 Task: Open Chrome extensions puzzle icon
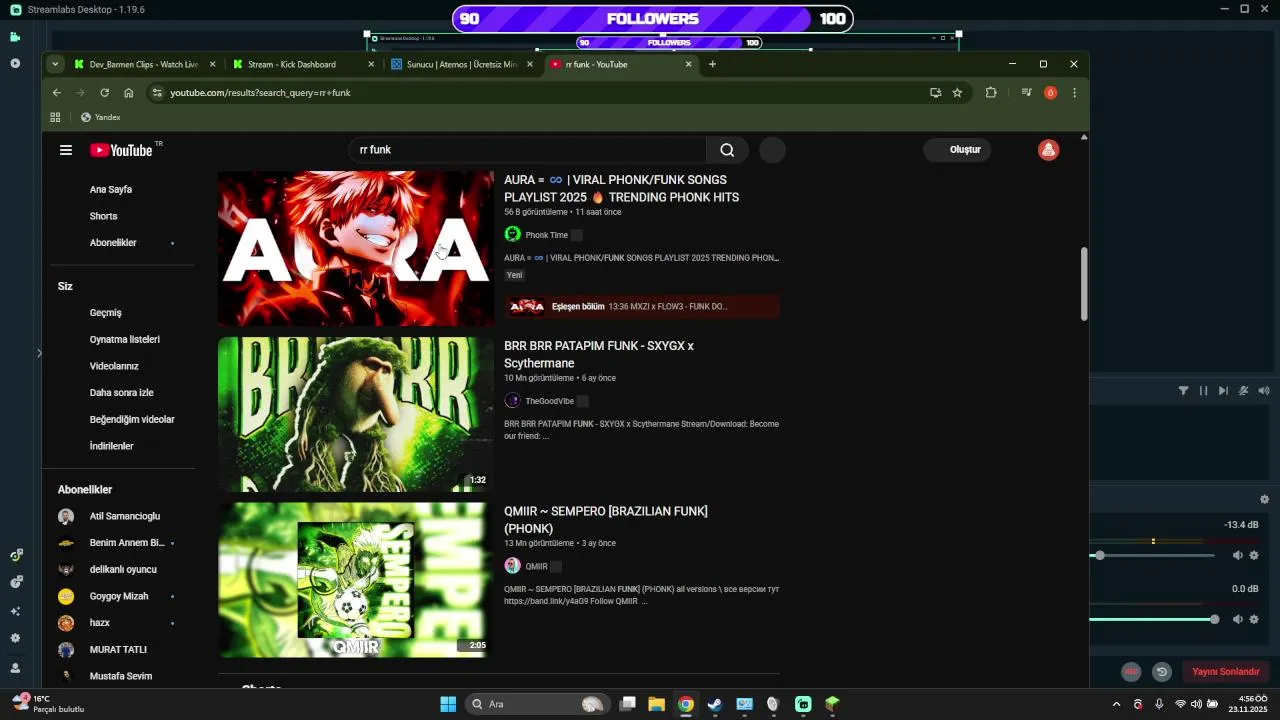point(991,92)
